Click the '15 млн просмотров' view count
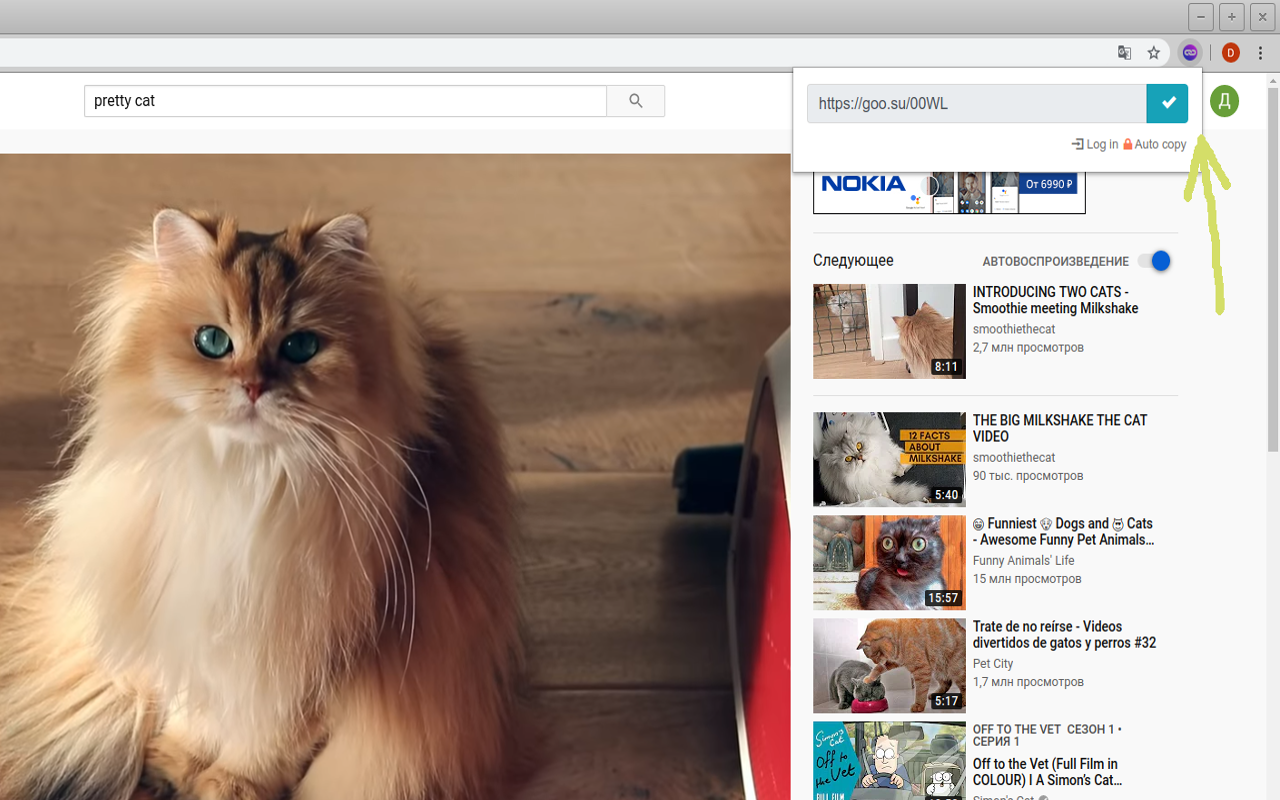 [x=1027, y=578]
